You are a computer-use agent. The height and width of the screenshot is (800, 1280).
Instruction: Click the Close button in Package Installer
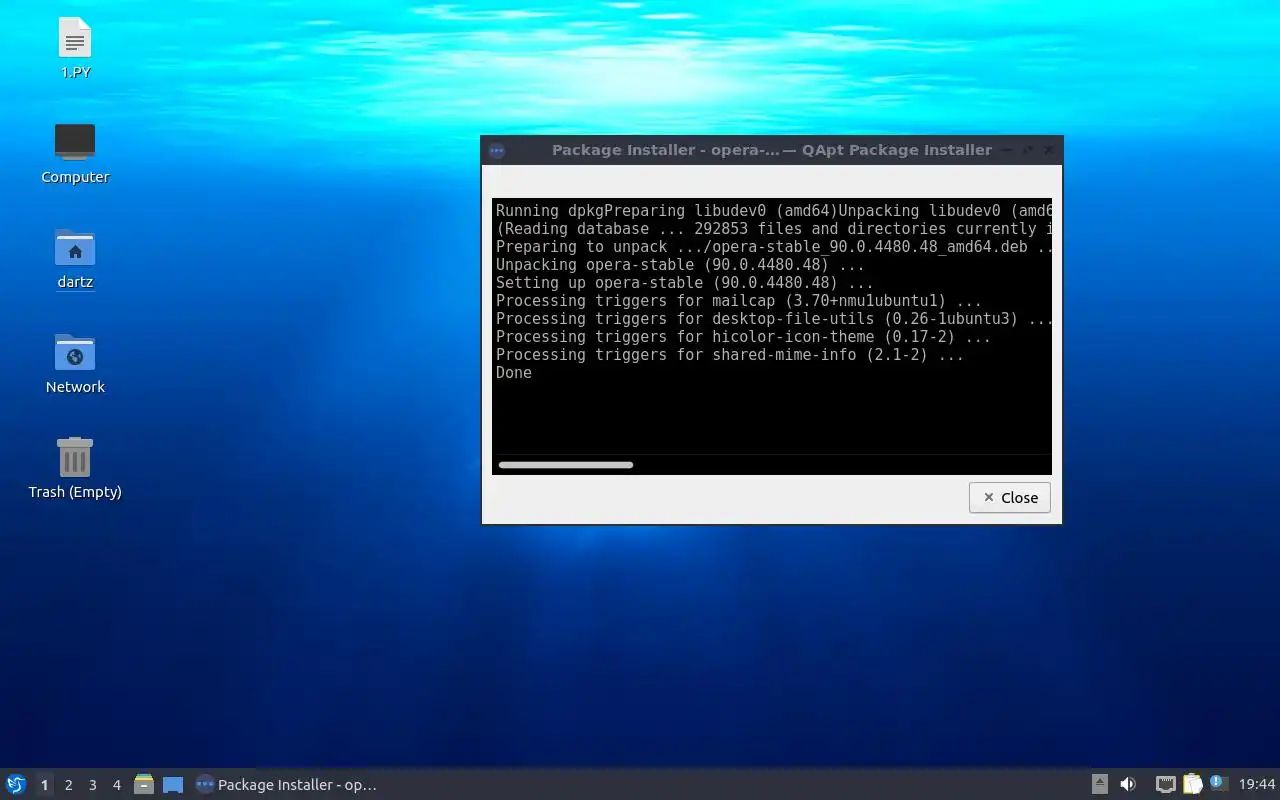1009,497
